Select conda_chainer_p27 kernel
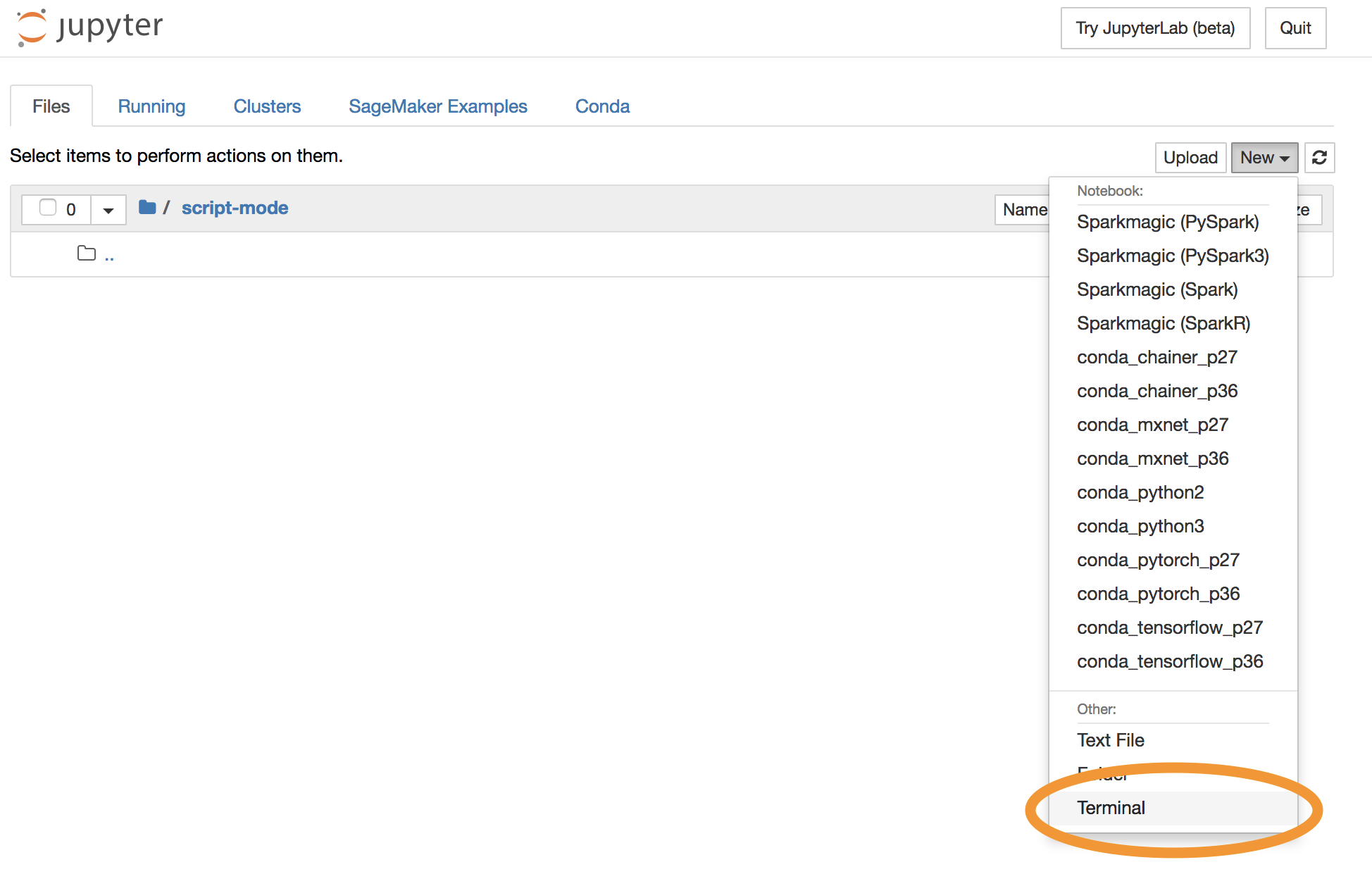The height and width of the screenshot is (893, 1372). click(1173, 357)
